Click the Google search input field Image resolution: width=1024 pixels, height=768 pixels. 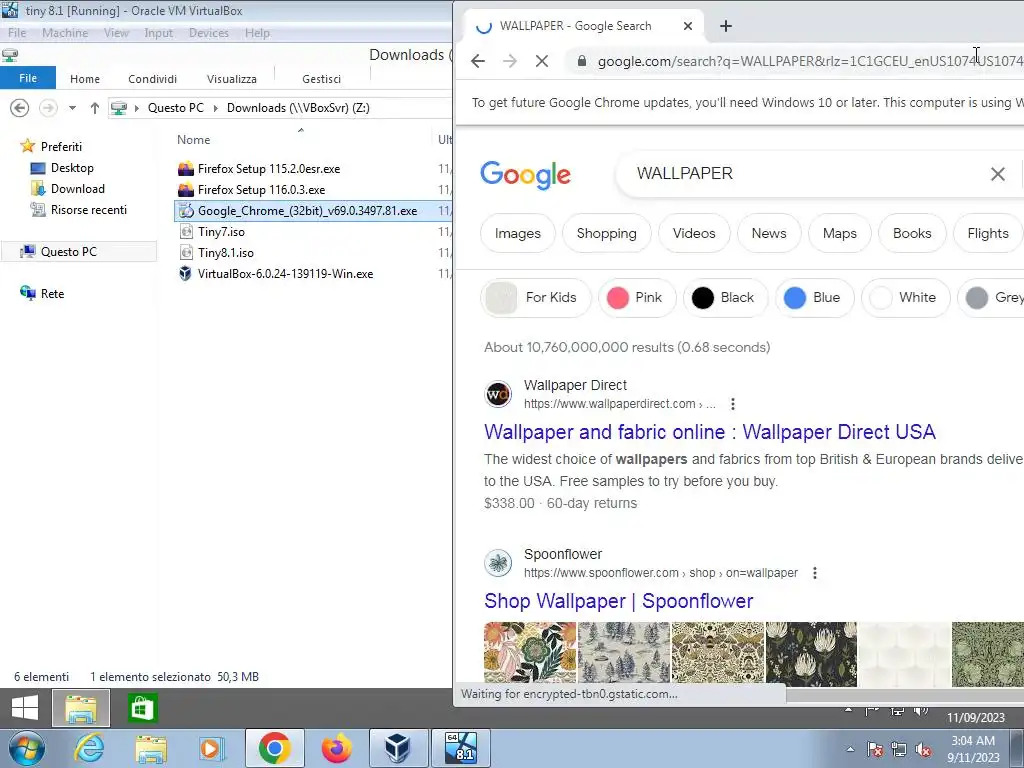[810, 174]
